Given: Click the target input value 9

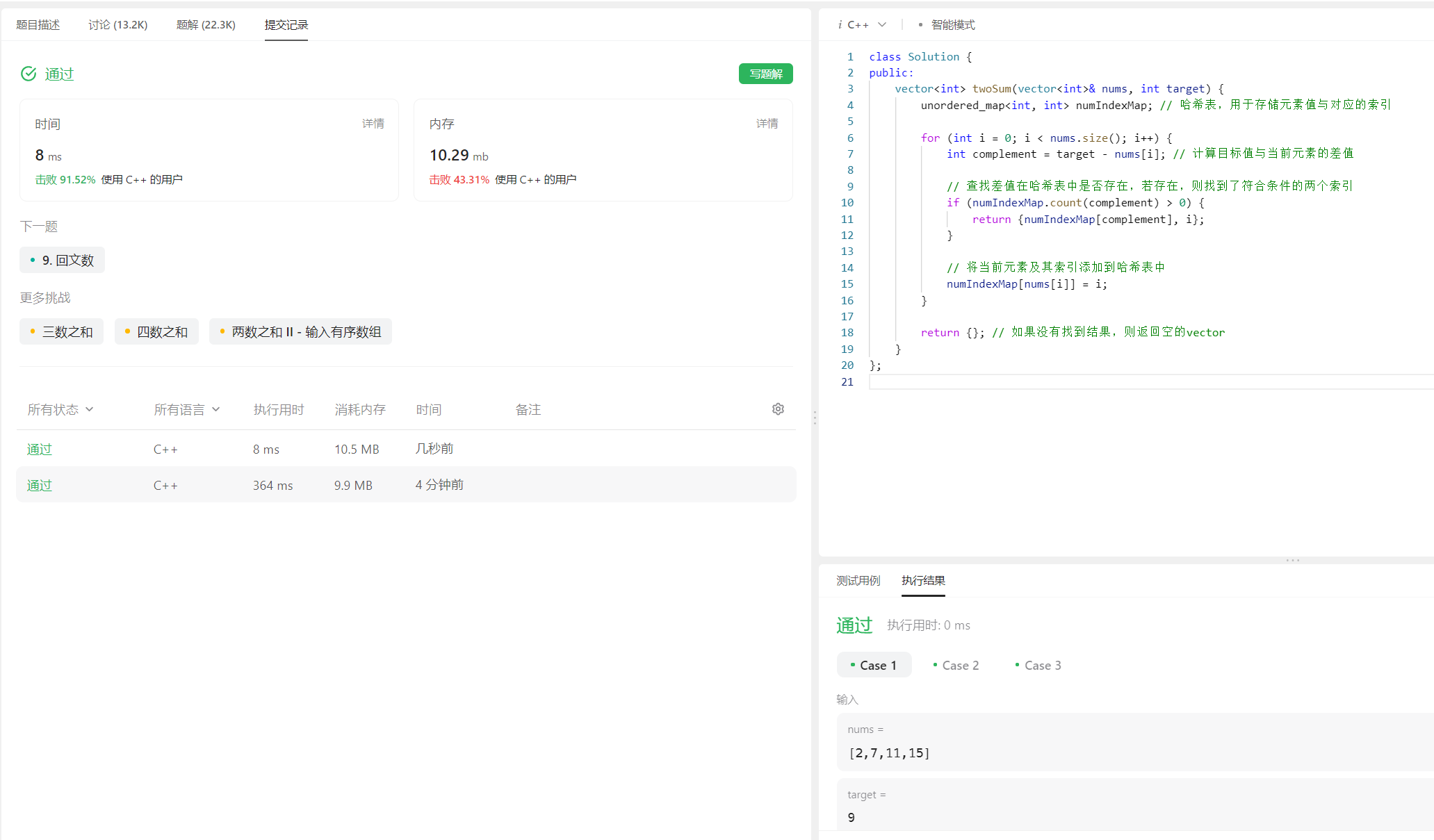Looking at the screenshot, I should tap(852, 818).
